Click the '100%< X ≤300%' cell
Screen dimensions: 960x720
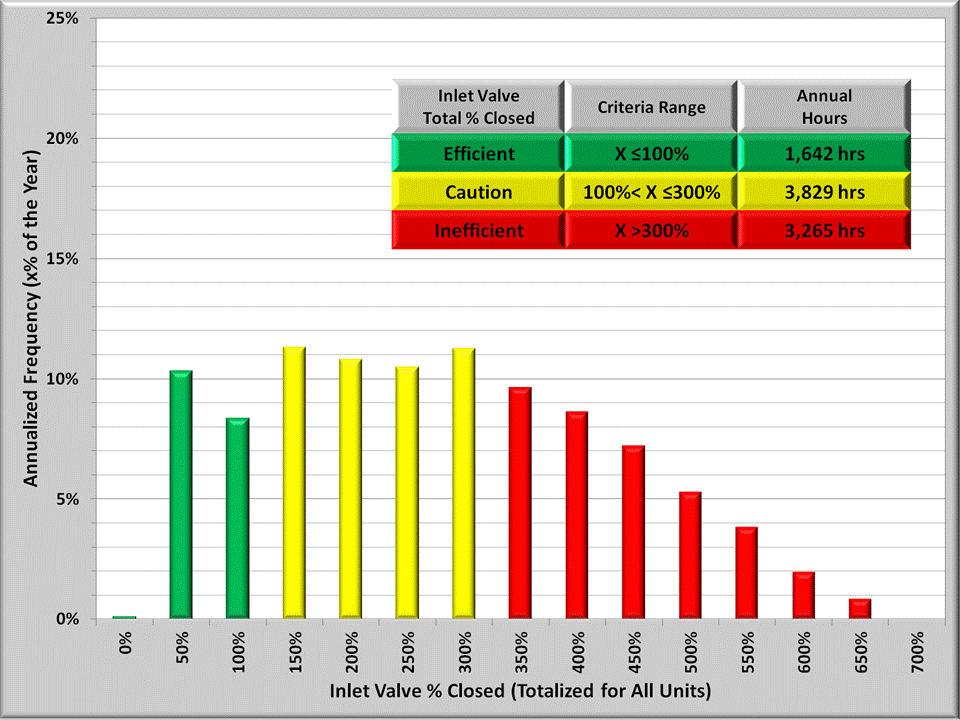(651, 192)
